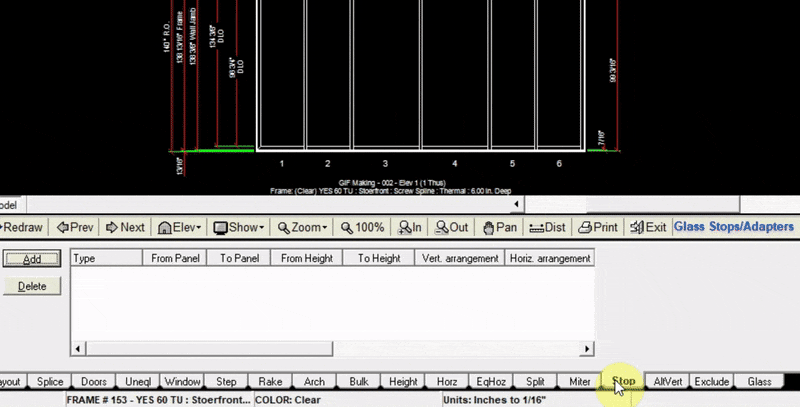Click the Add button

32,259
